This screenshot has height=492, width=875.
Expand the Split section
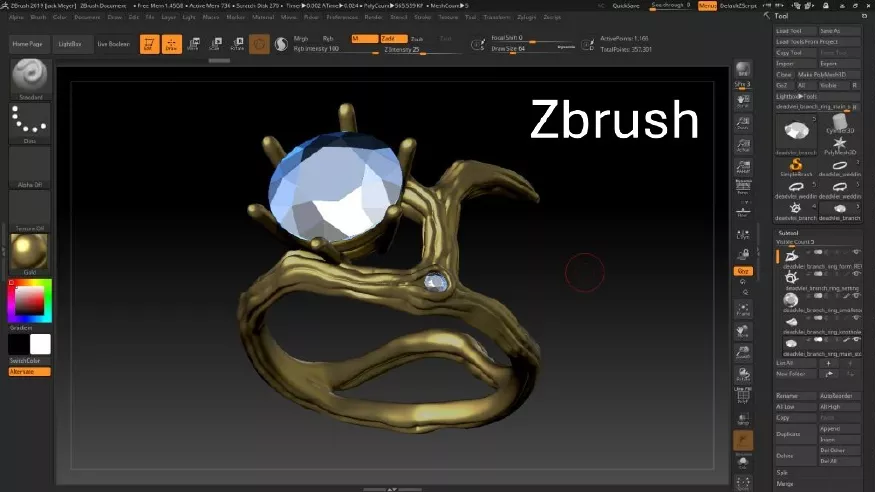[782, 472]
